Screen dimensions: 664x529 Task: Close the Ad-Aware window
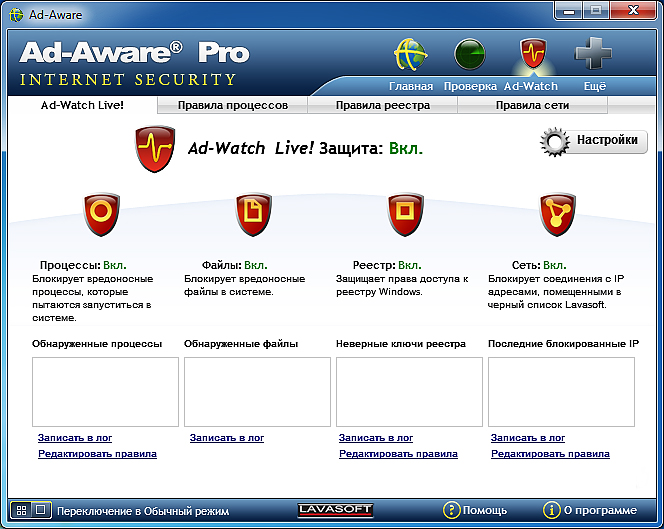click(633, 11)
